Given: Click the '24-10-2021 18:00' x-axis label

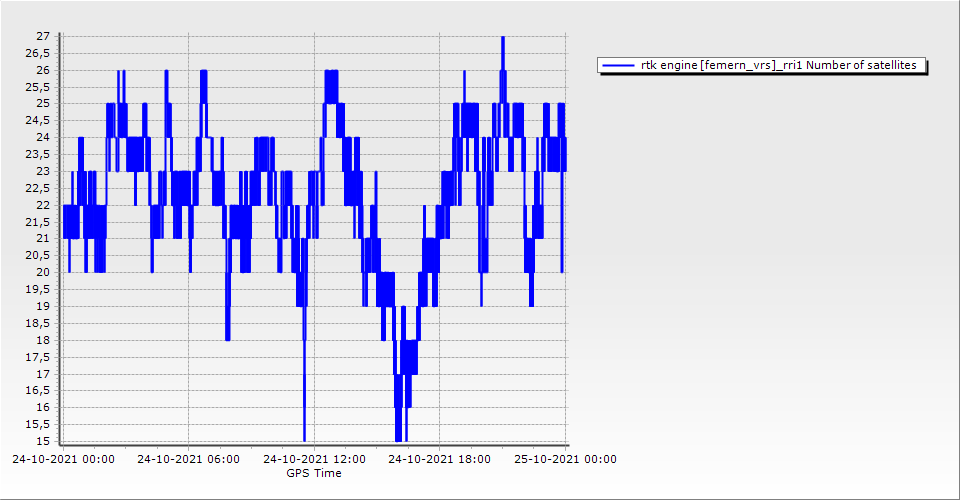Looking at the screenshot, I should [439, 460].
